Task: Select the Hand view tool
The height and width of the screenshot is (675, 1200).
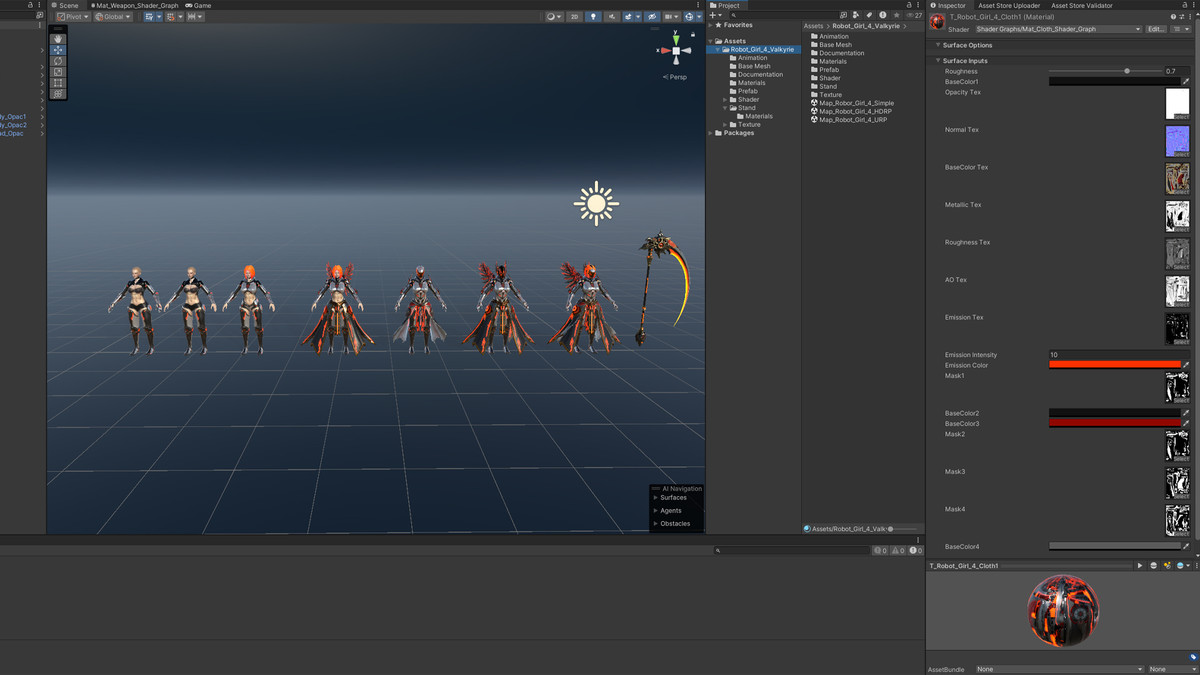Action: coord(58,39)
